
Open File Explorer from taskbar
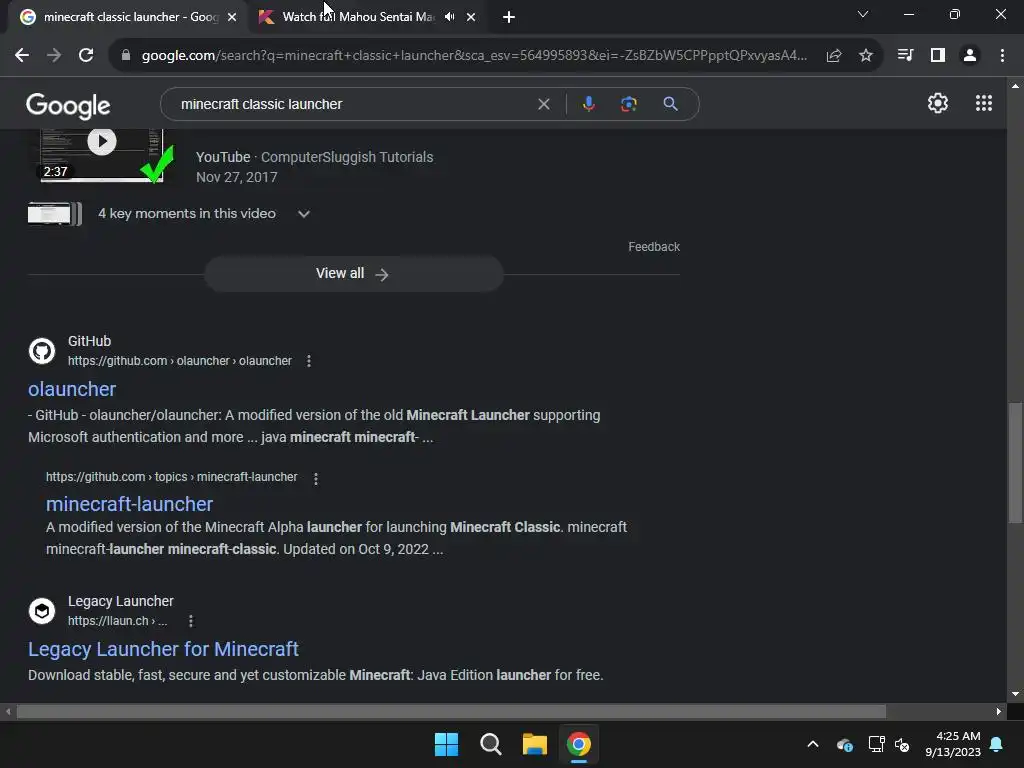tap(535, 744)
